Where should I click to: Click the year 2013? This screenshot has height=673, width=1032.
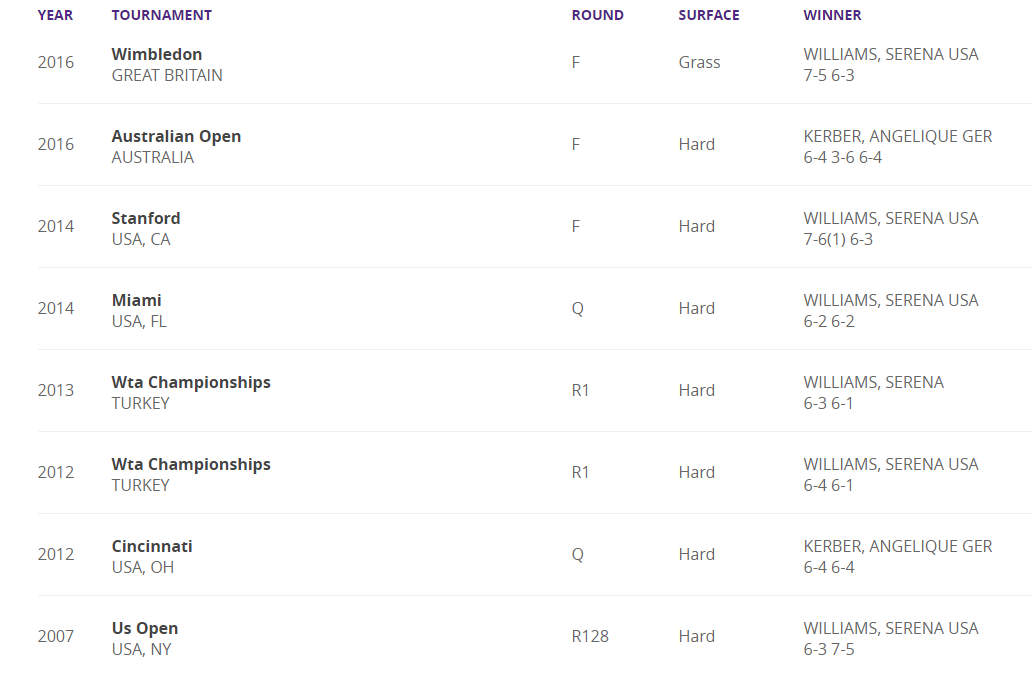pos(56,390)
